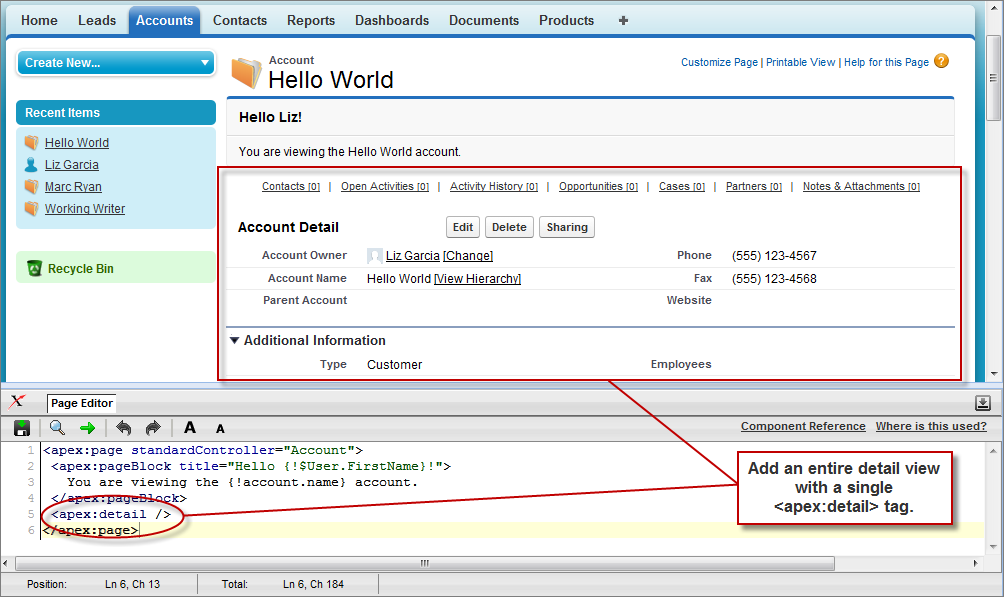
Task: Minimize Page Editor using the down-arrow button
Action: [981, 404]
